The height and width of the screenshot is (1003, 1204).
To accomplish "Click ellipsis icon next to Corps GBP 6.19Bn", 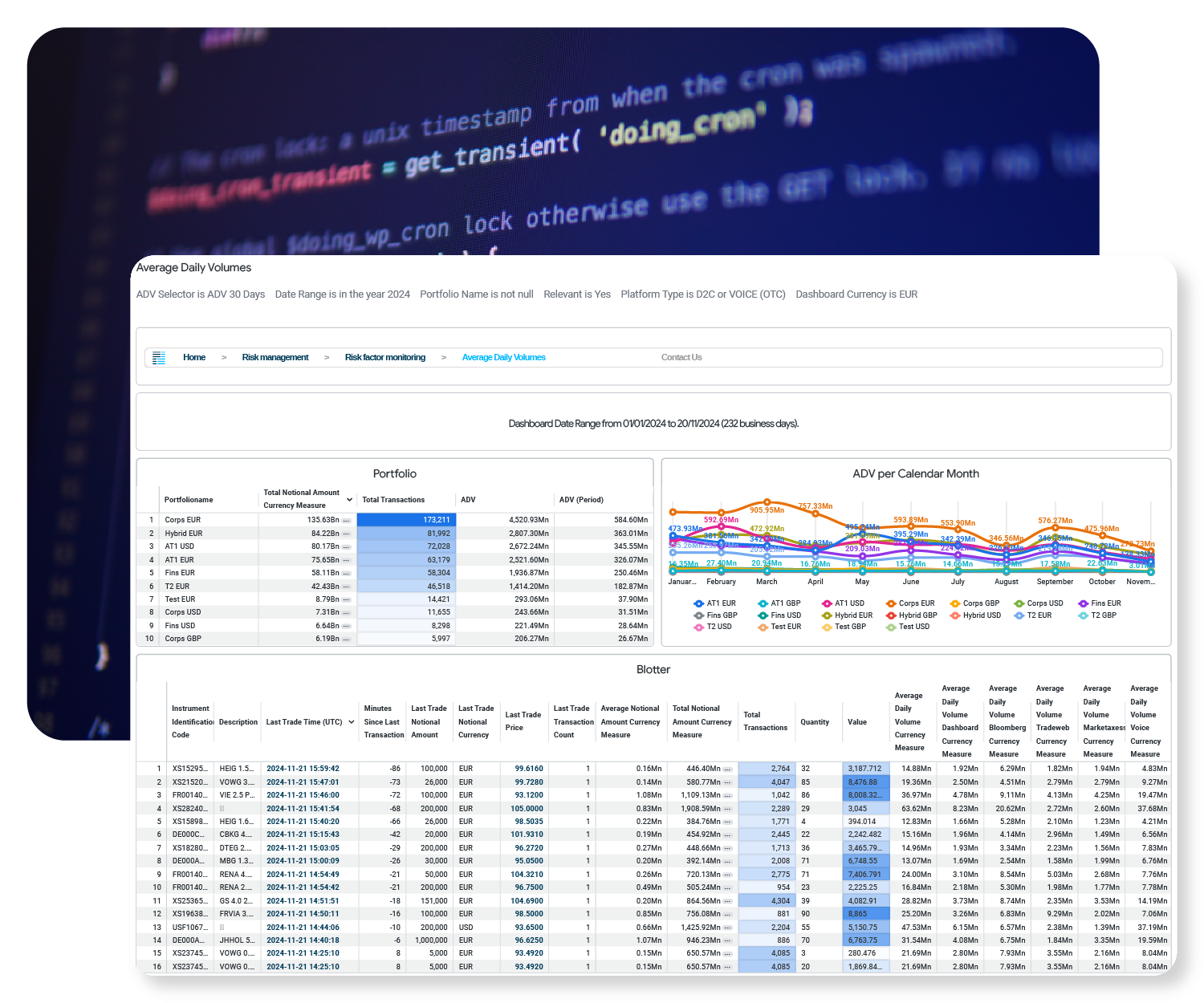I will [x=346, y=638].
